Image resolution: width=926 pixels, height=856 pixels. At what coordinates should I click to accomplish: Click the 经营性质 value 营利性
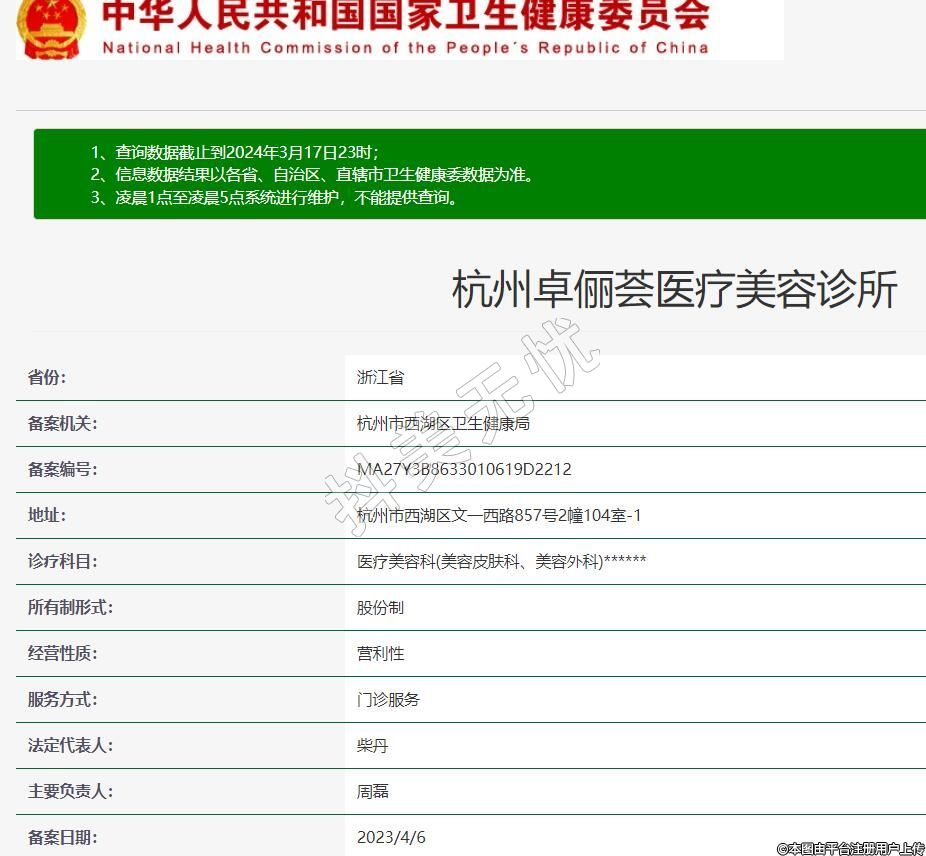click(x=381, y=653)
